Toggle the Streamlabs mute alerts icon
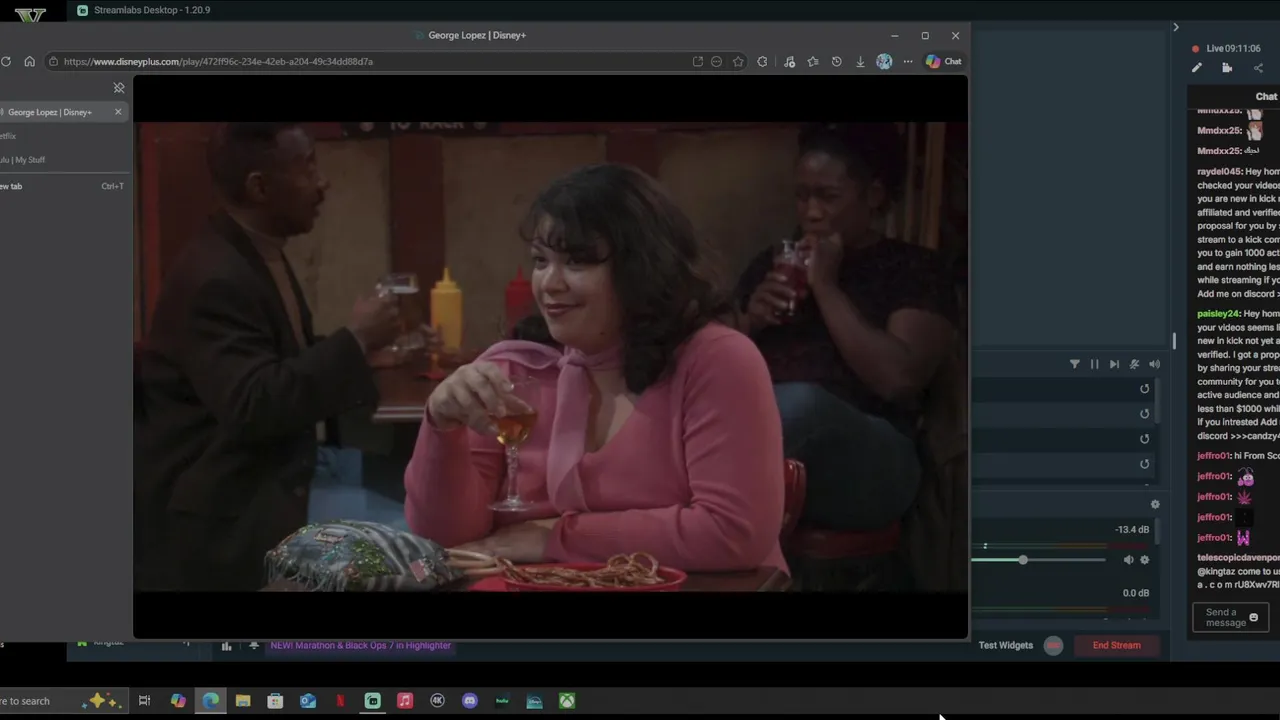The width and height of the screenshot is (1280, 720). pos(1134,364)
